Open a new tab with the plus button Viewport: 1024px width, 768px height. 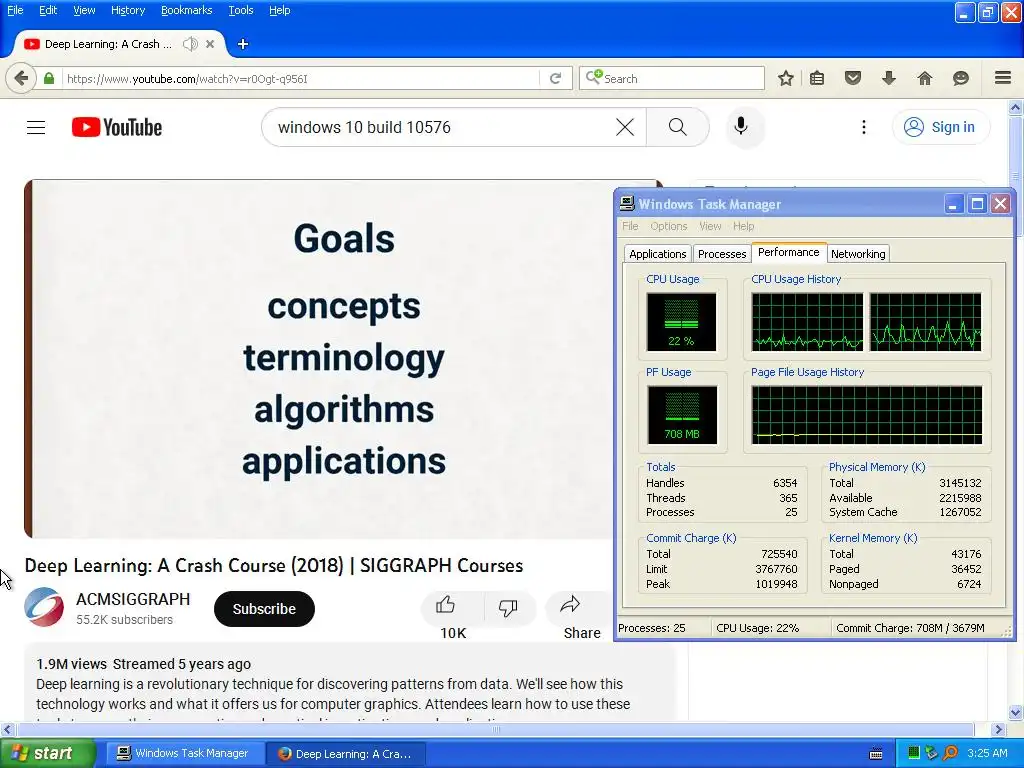[243, 44]
